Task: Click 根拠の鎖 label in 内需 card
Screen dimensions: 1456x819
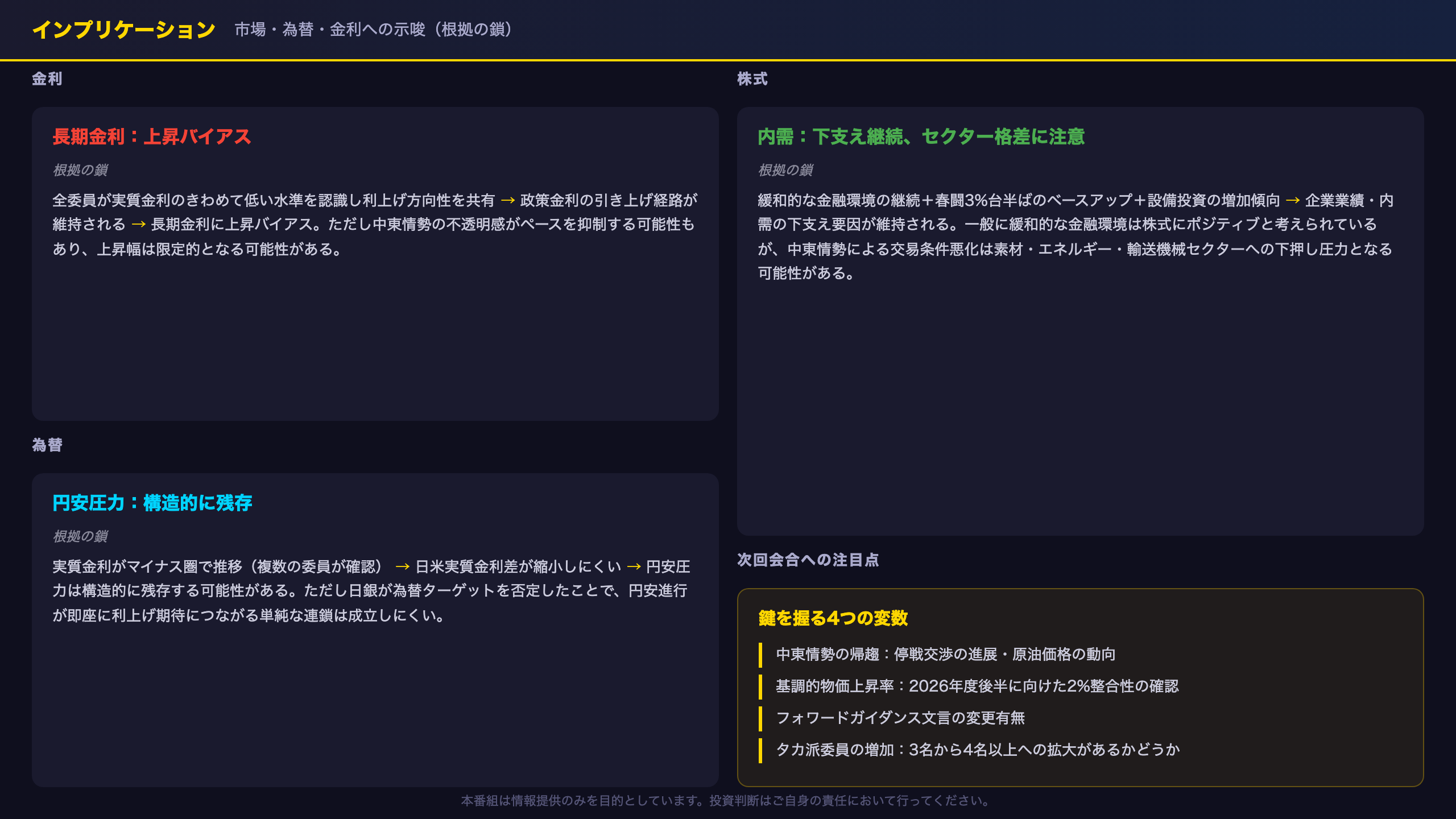Action: [x=785, y=170]
